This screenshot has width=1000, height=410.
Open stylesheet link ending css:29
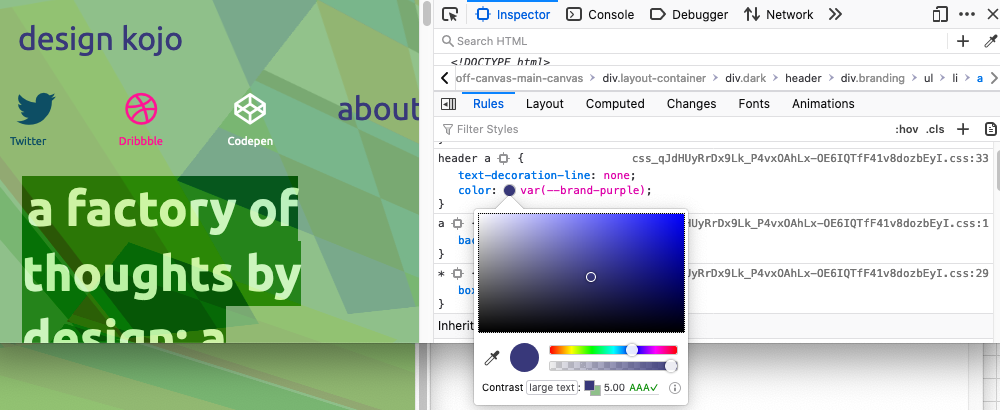click(x=838, y=274)
